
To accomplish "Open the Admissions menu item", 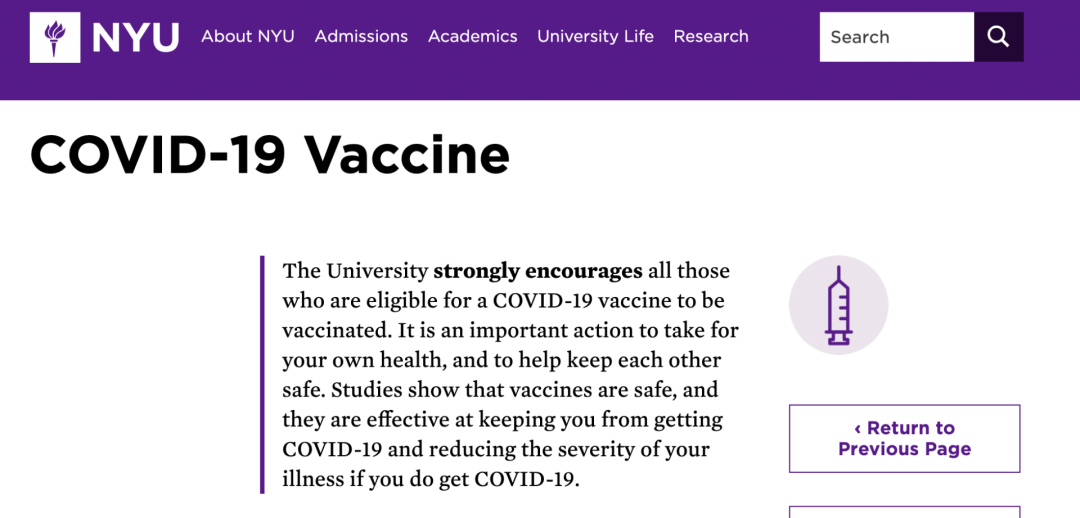I will pos(361,36).
